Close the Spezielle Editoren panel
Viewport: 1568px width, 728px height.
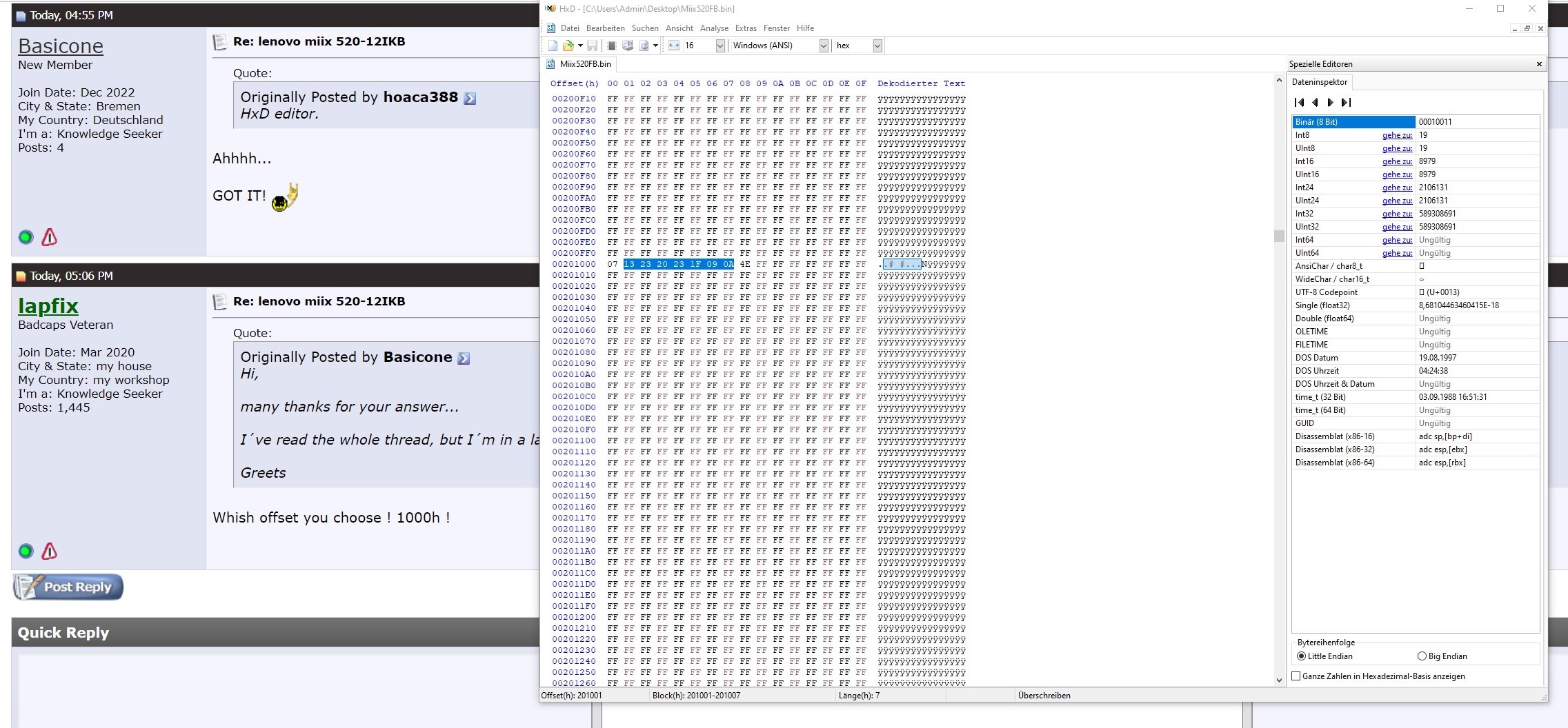pos(1539,64)
